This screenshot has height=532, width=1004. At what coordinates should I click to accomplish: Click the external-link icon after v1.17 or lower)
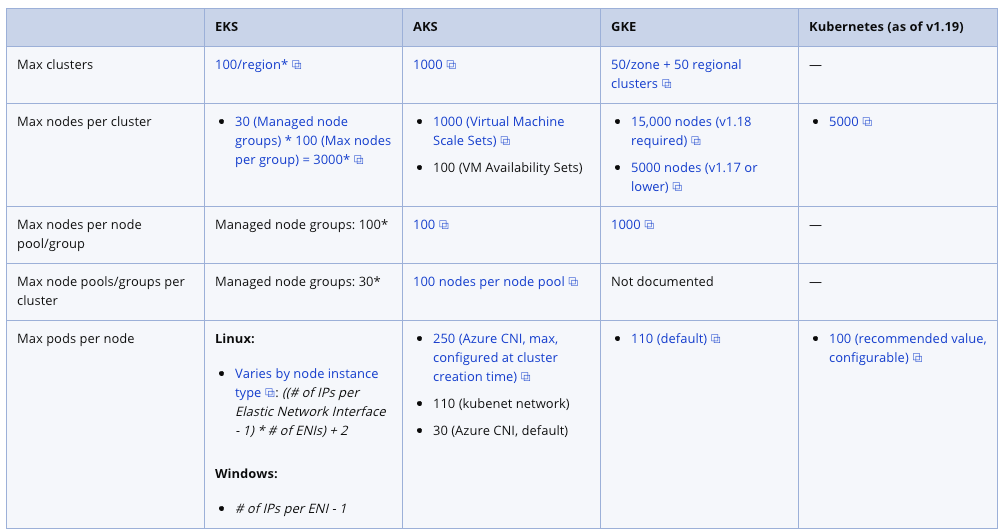(x=677, y=187)
